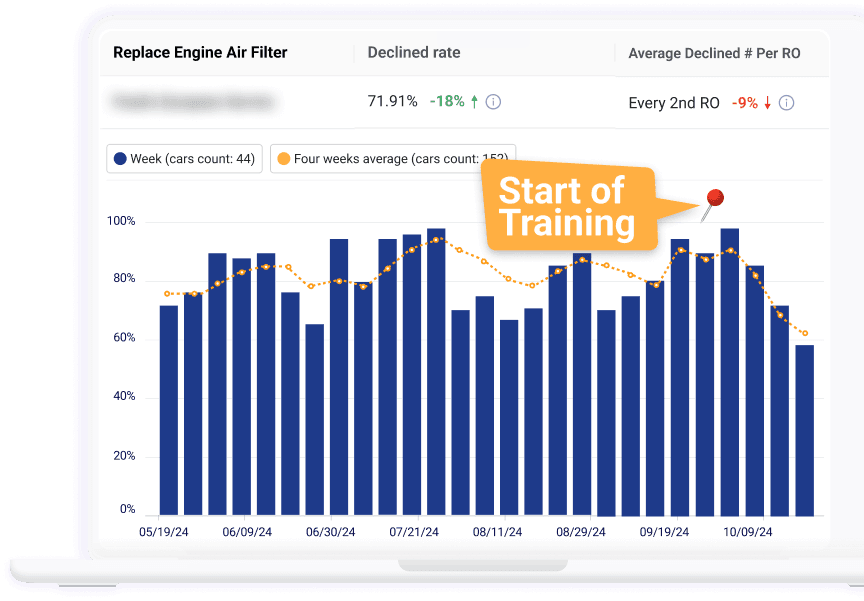This screenshot has width=864, height=601.
Task: Toggle the Week cars count legend series
Action: (x=185, y=159)
